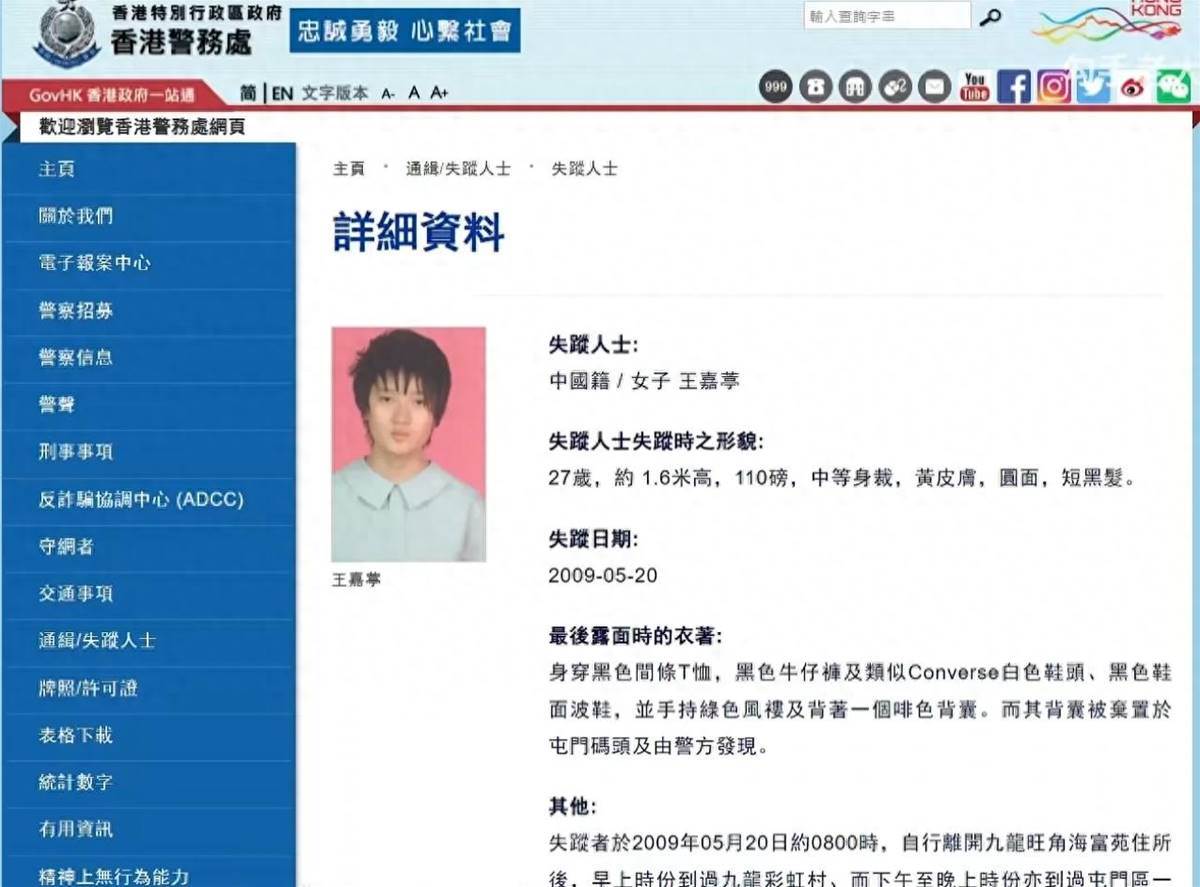1200x887 pixels.
Task: Click the 999 emergency icon
Action: [775, 87]
